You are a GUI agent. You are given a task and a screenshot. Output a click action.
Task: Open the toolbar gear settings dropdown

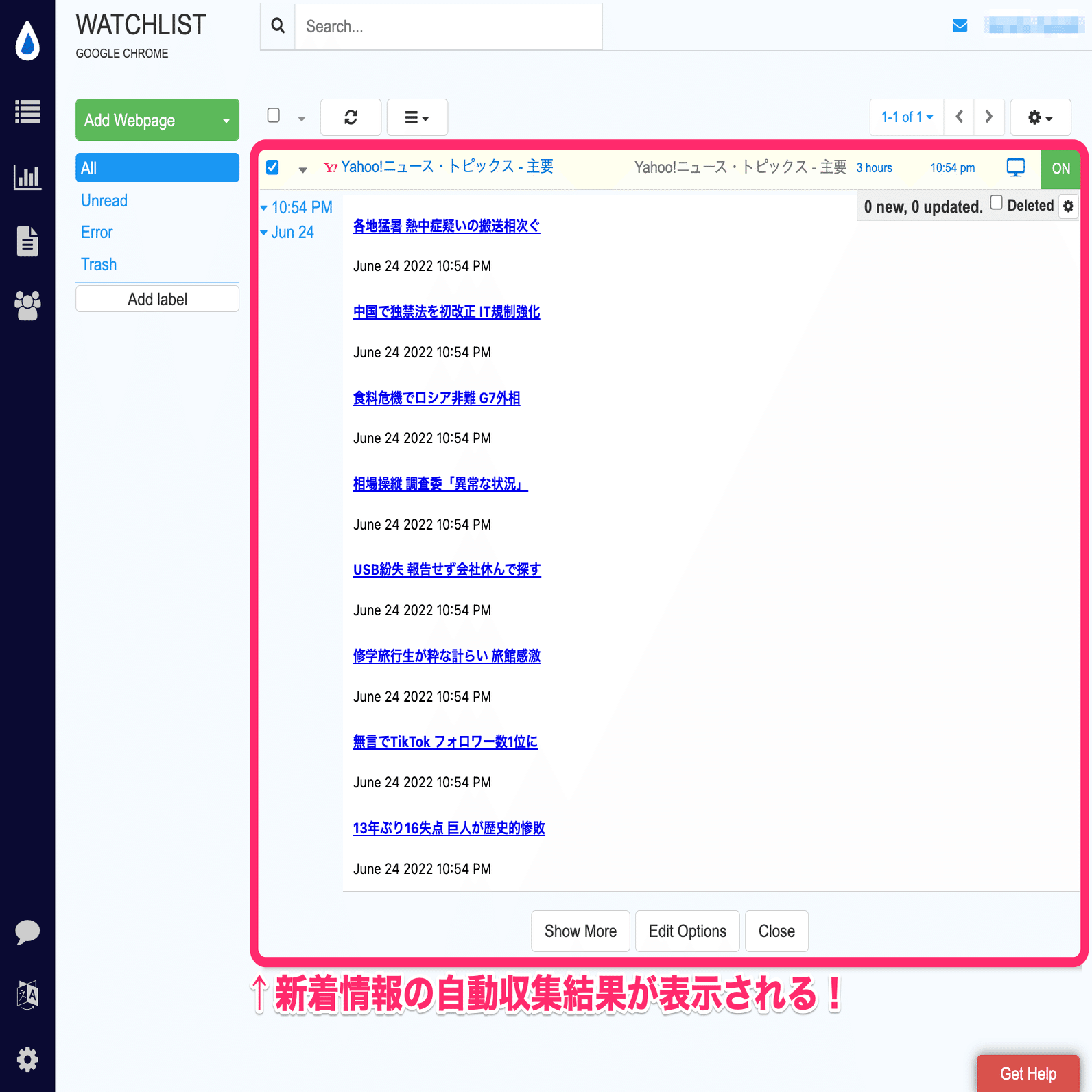[1041, 117]
